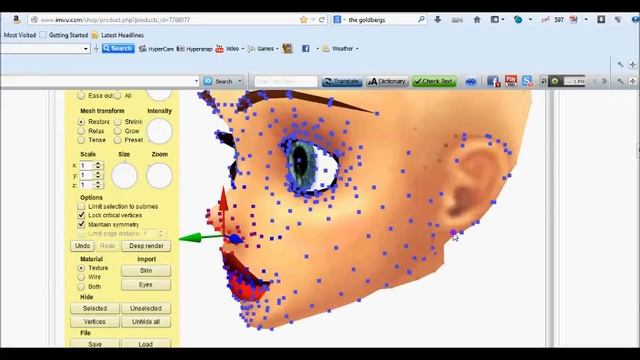Open the downloads arrow icon
The height and width of the screenshot is (360, 640).
(438, 19)
